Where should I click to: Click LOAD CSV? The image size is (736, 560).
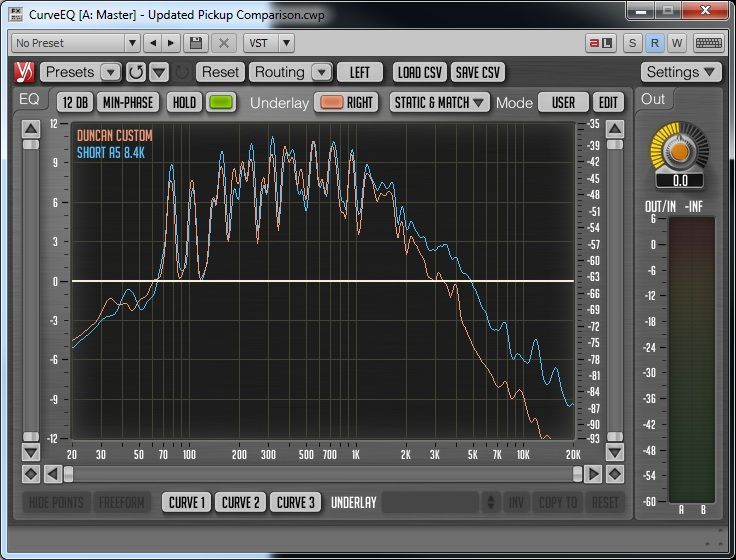coord(420,72)
